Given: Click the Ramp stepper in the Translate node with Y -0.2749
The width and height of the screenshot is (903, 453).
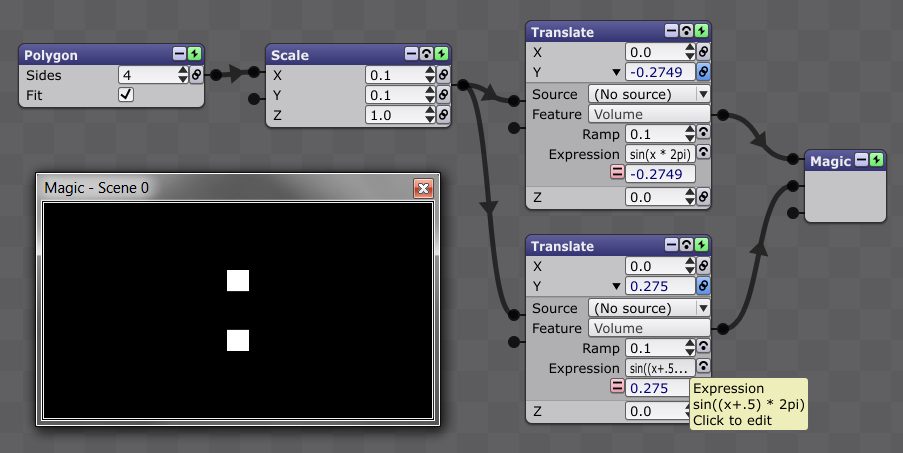Looking at the screenshot, I should click(x=690, y=134).
